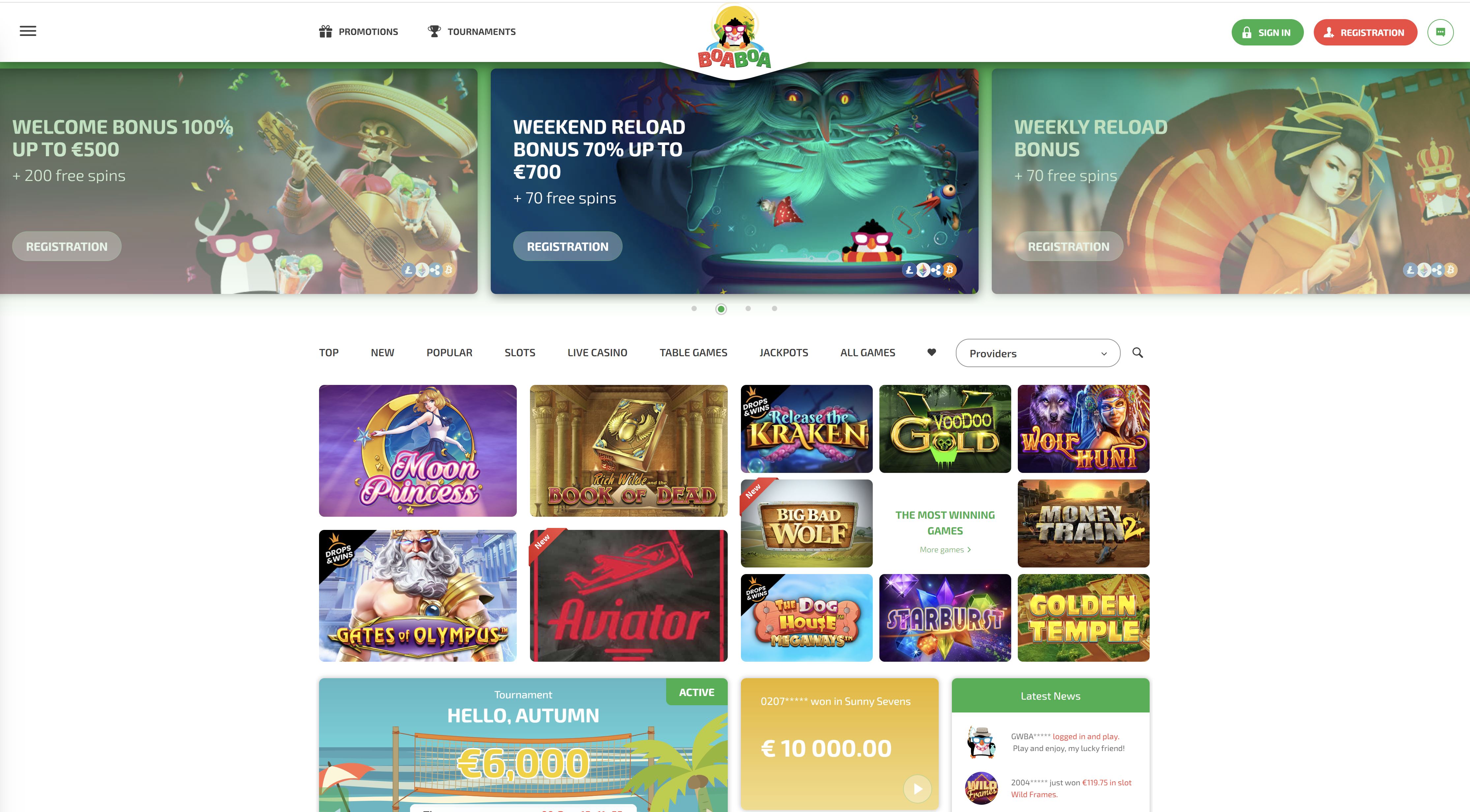Switch to the Live Casino tab
1470x812 pixels.
[597, 353]
